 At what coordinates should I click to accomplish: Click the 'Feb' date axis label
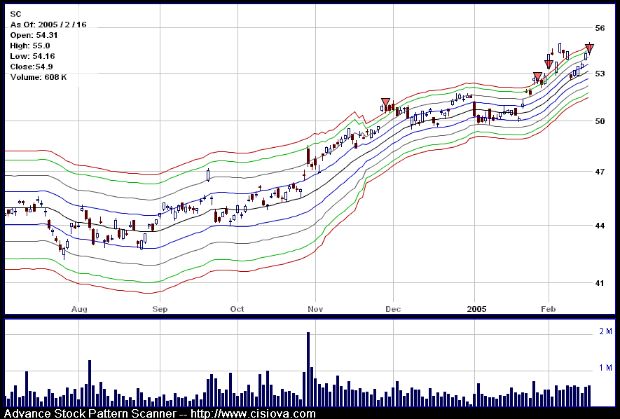point(548,309)
